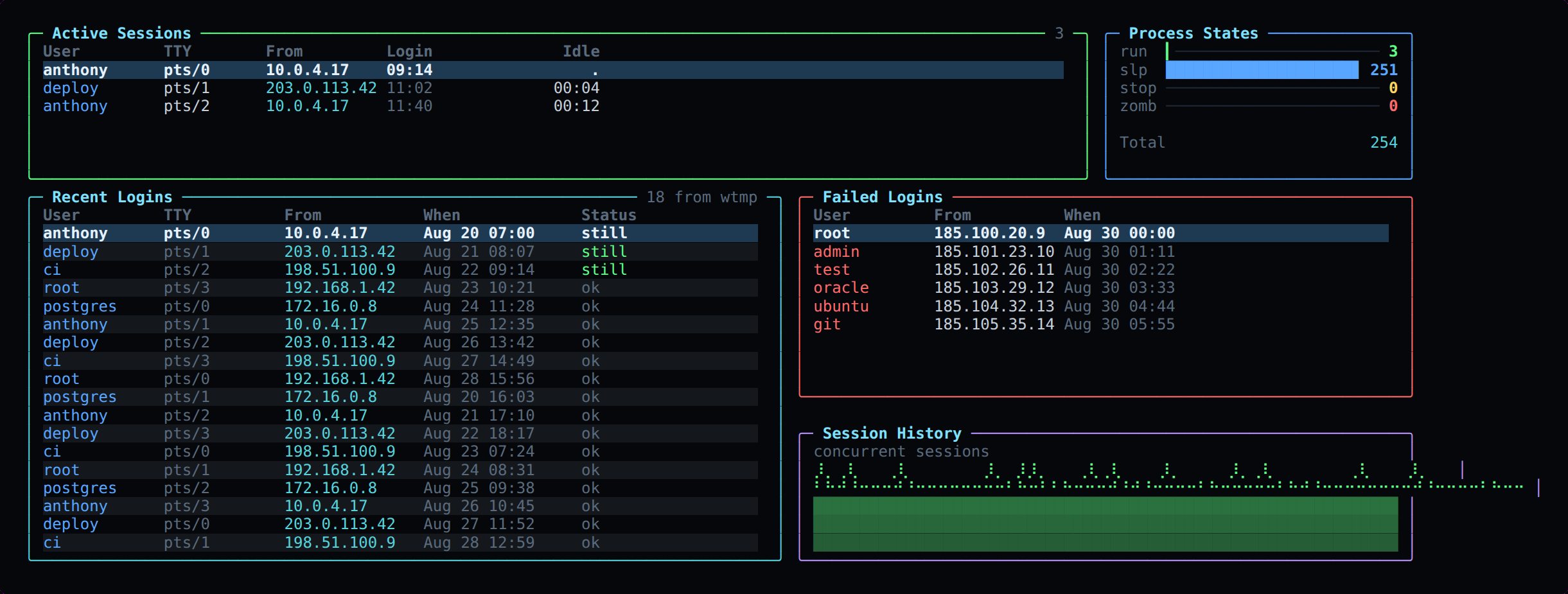
Task: Select anthony login from Aug 25 12:35
Action: click(400, 324)
